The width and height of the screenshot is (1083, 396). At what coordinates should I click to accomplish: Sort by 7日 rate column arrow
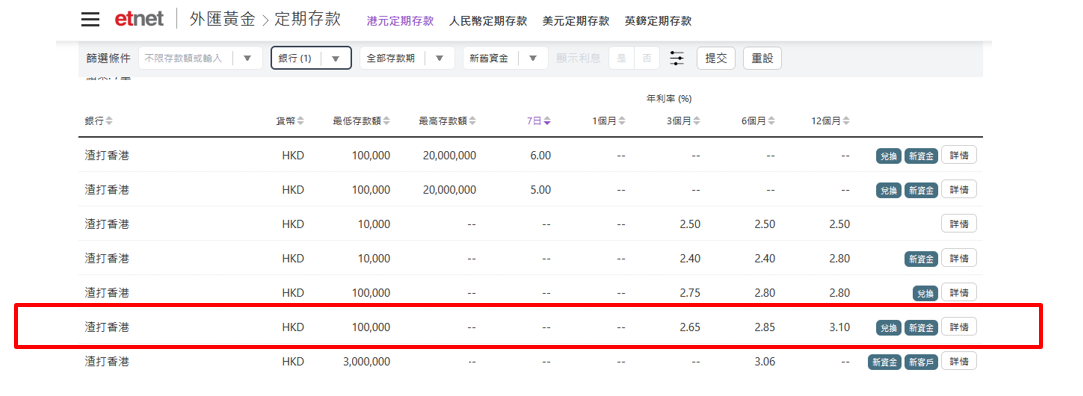[547, 121]
